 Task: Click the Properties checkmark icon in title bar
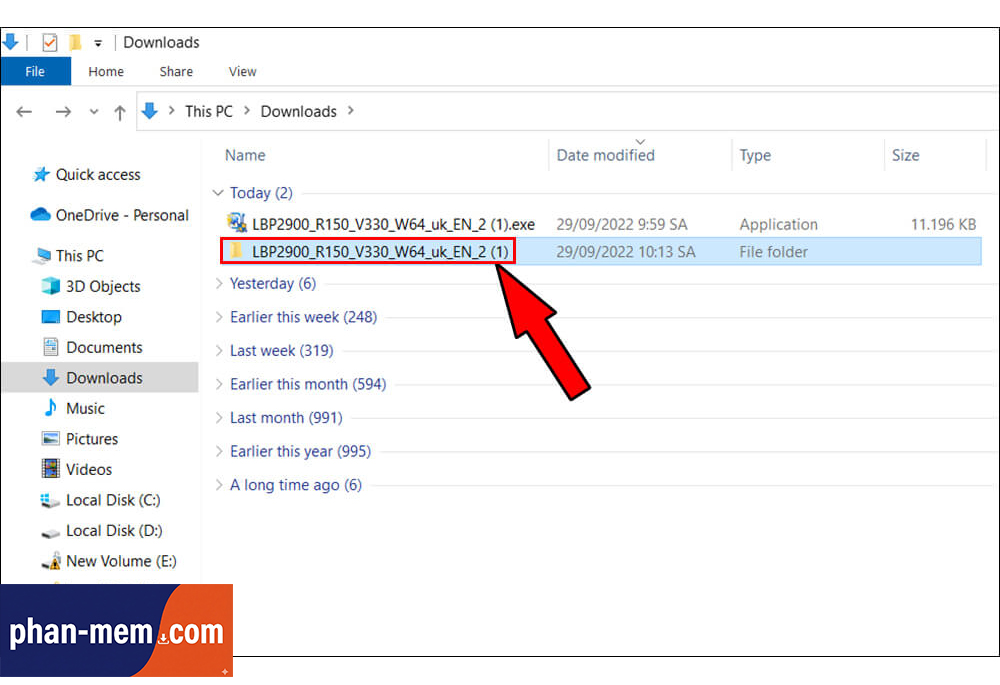pos(49,42)
